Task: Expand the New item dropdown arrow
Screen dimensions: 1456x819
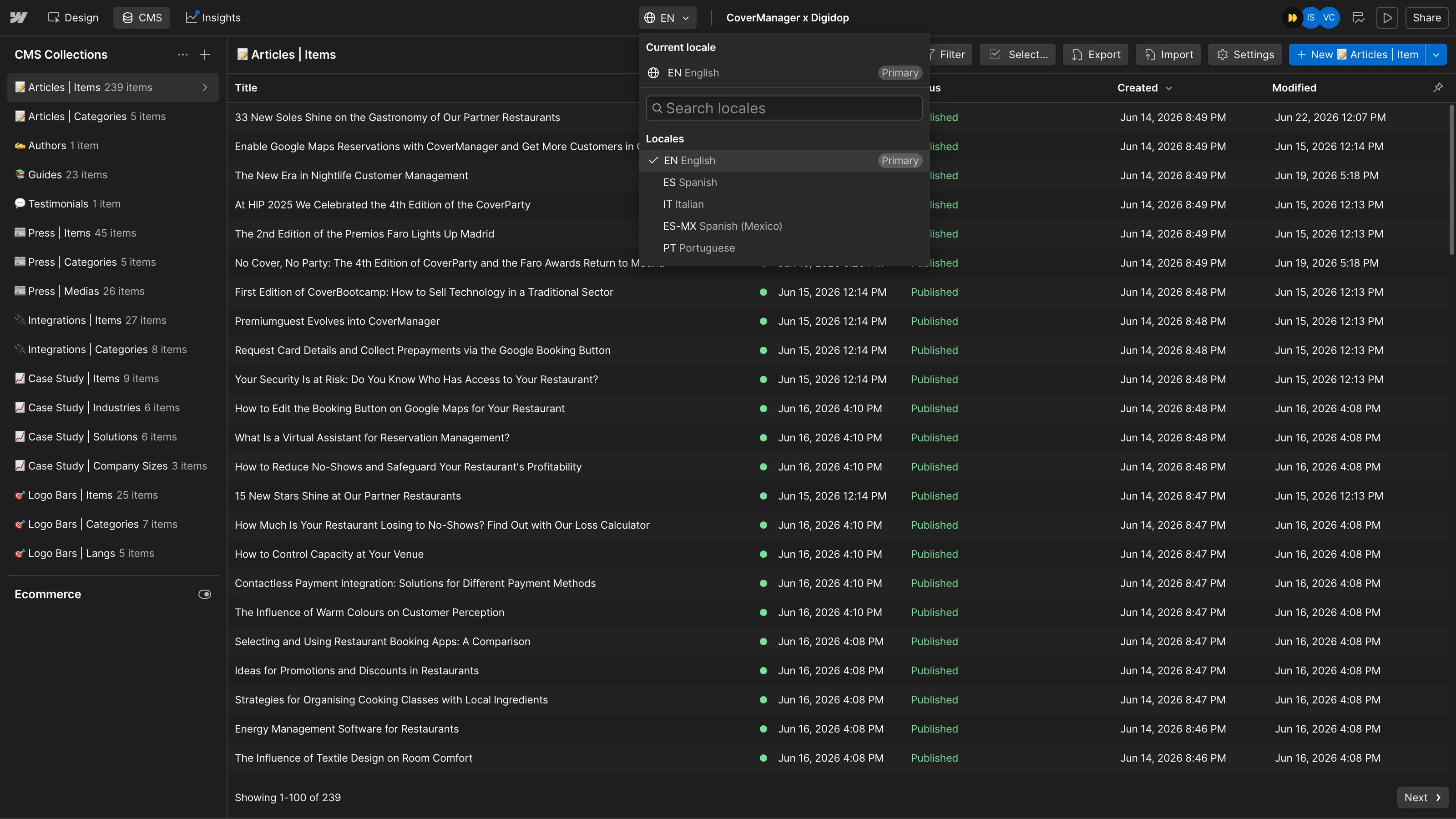Action: 1436,55
